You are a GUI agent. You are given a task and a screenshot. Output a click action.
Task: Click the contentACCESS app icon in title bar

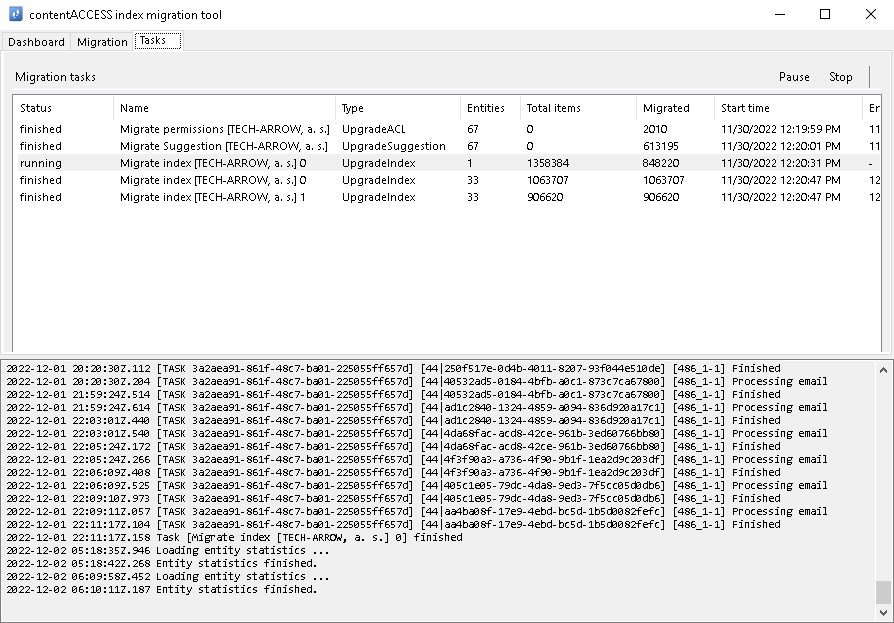click(15, 15)
